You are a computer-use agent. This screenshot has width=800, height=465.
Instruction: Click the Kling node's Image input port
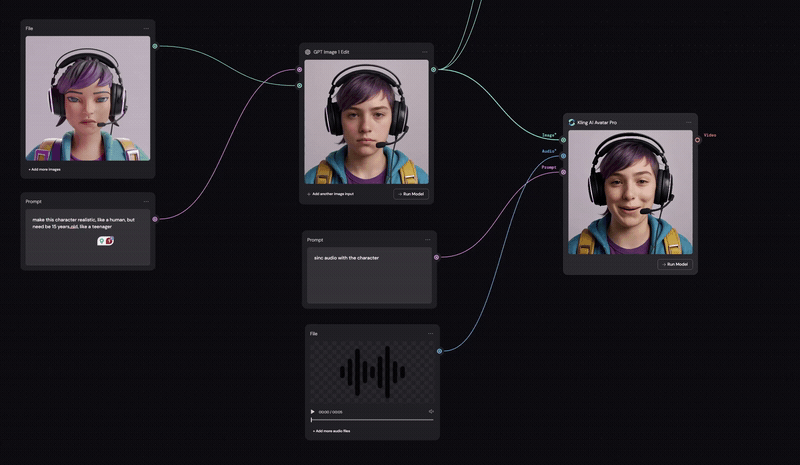click(x=563, y=140)
